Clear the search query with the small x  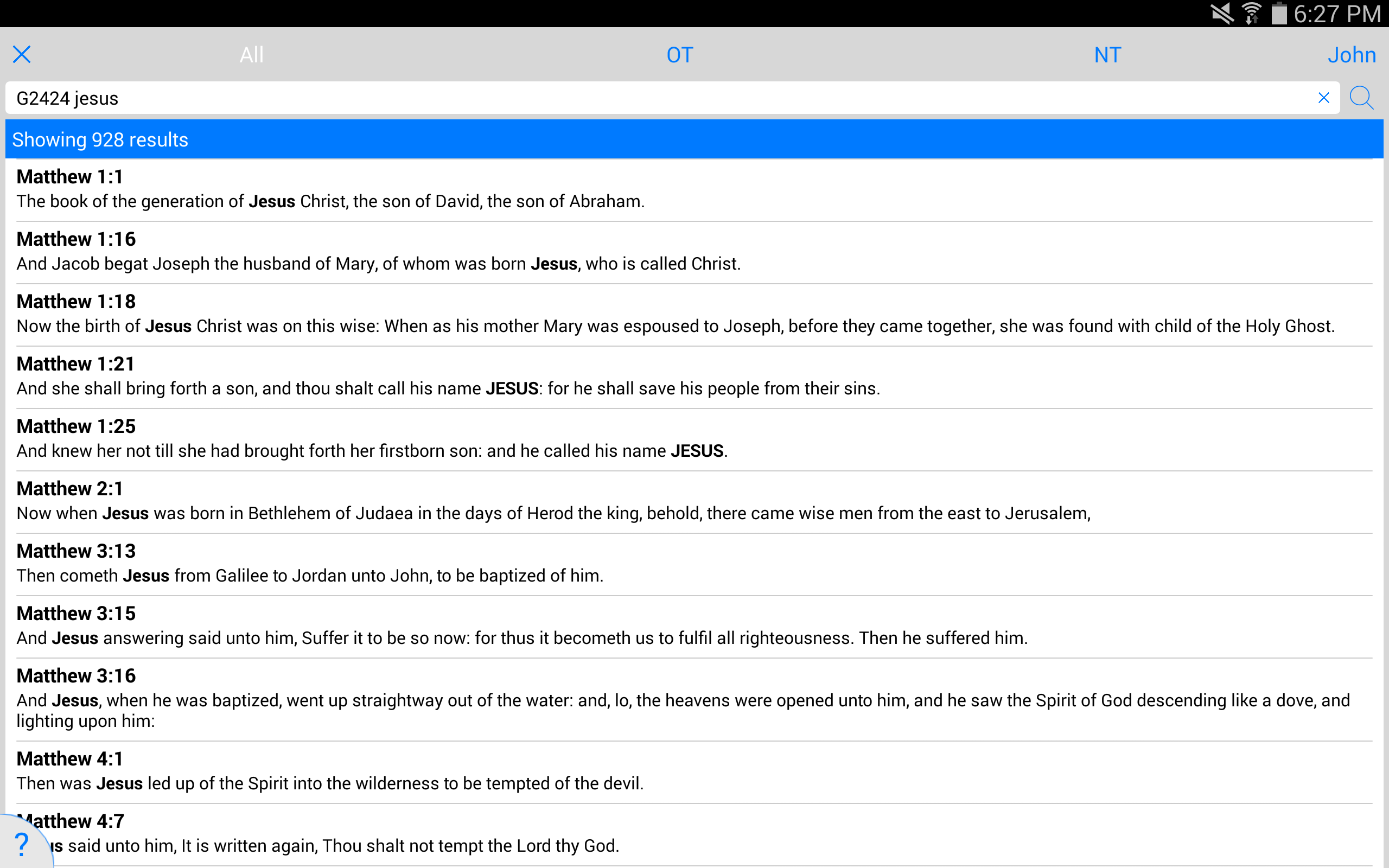1323,98
